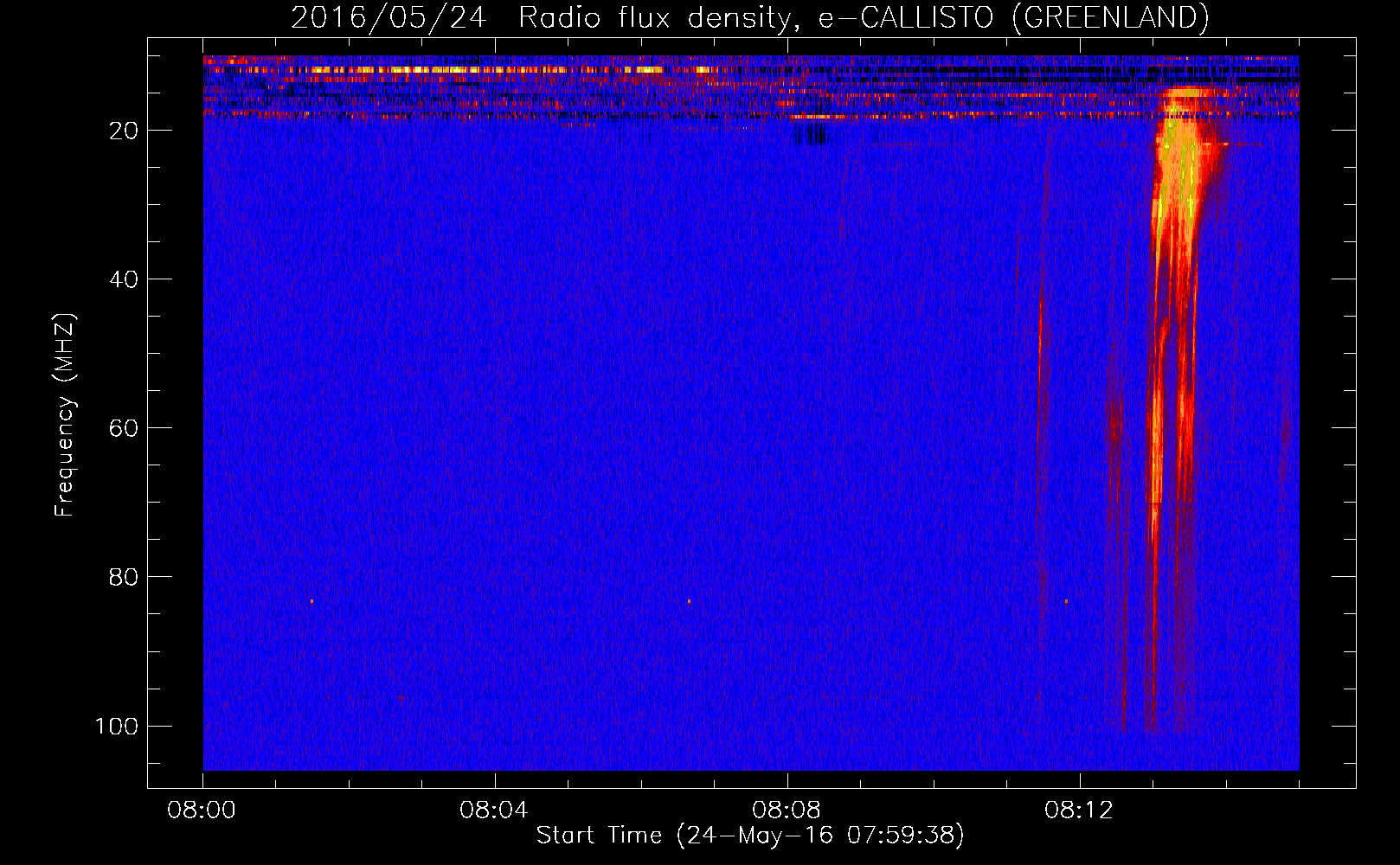Click the "20" frequency tick label

(124, 131)
